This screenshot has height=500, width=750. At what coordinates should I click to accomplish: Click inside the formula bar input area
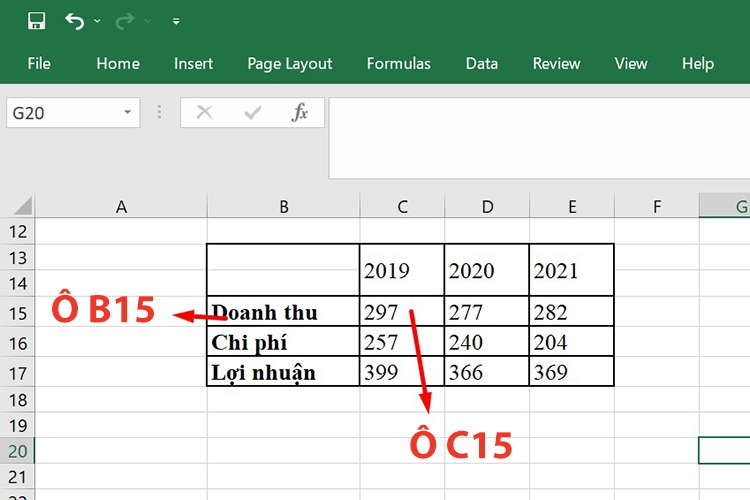click(539, 138)
